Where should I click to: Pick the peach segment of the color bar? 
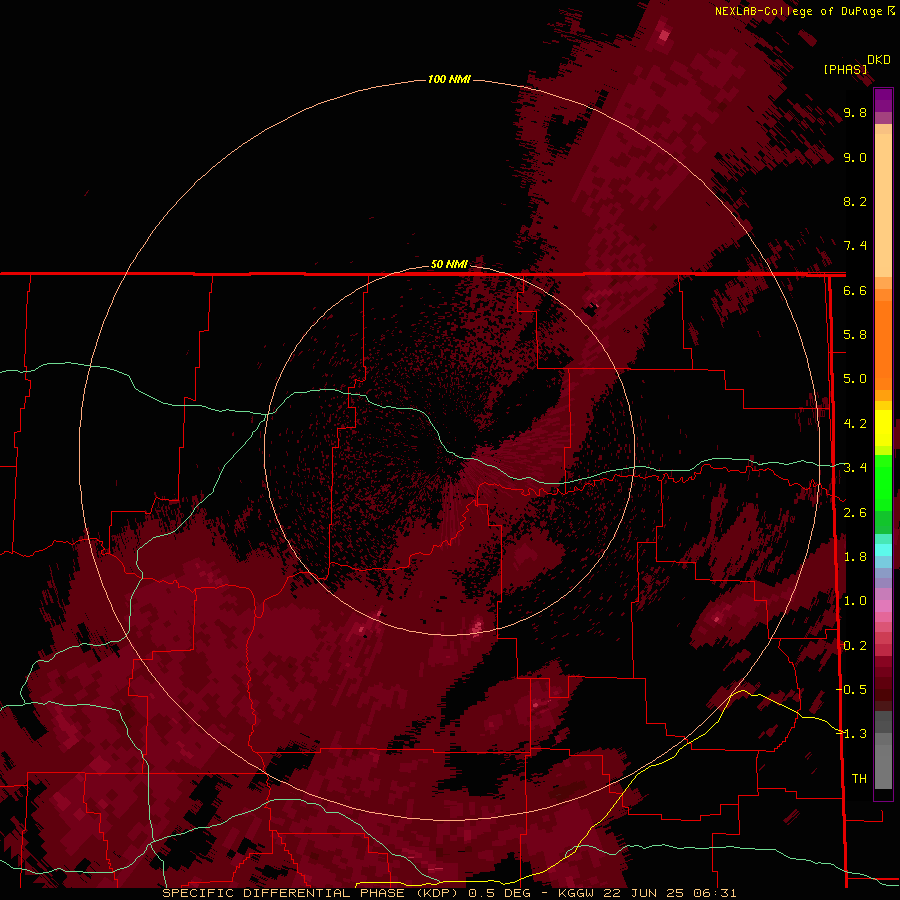pos(883,201)
